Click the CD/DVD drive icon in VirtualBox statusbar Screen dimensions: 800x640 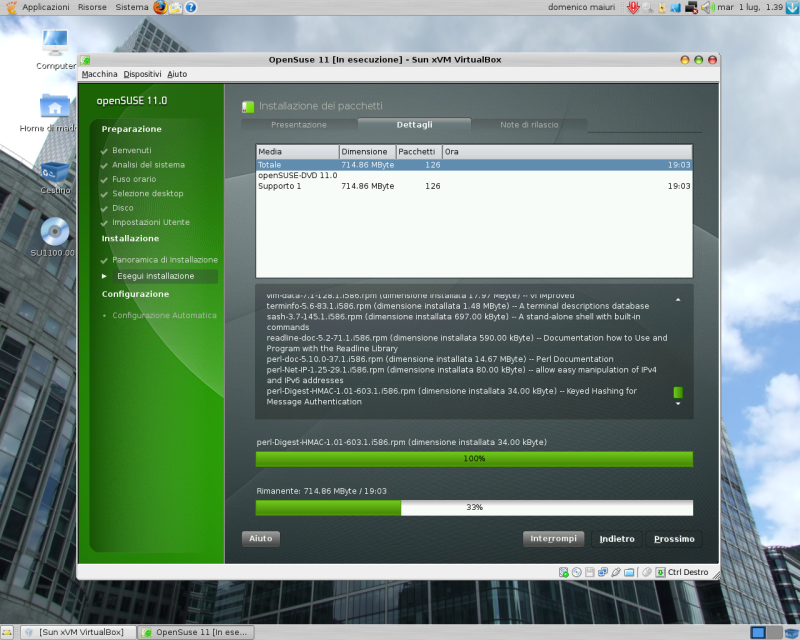[576, 572]
